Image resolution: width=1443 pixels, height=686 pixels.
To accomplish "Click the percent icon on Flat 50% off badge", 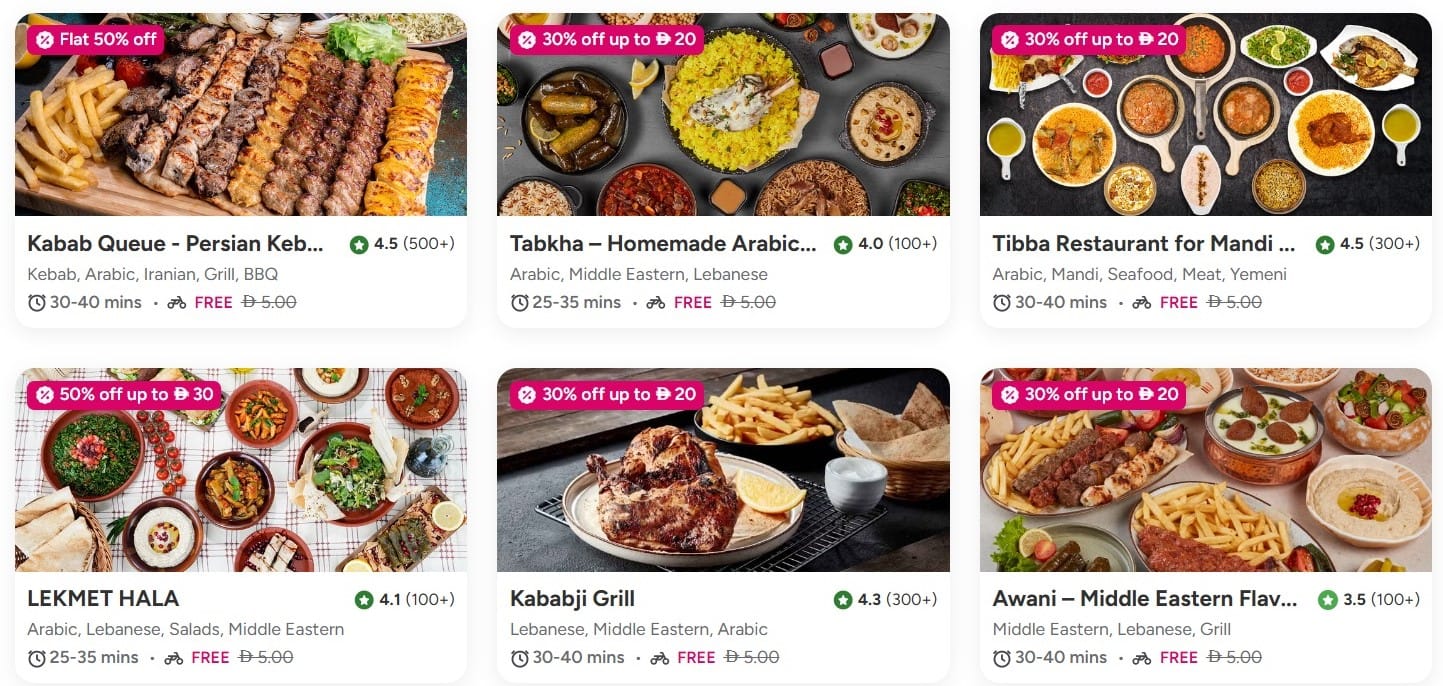I will coord(44,39).
